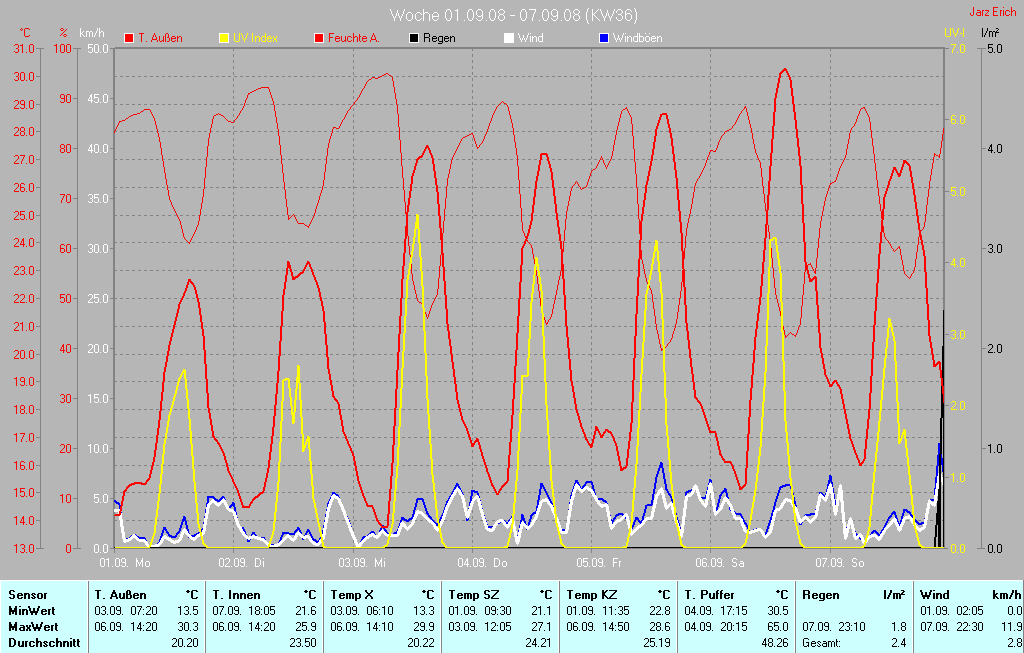Image resolution: width=1024 pixels, height=653 pixels.
Task: Click the 'l/m²' axis unit above the chart
Action: tap(989, 32)
